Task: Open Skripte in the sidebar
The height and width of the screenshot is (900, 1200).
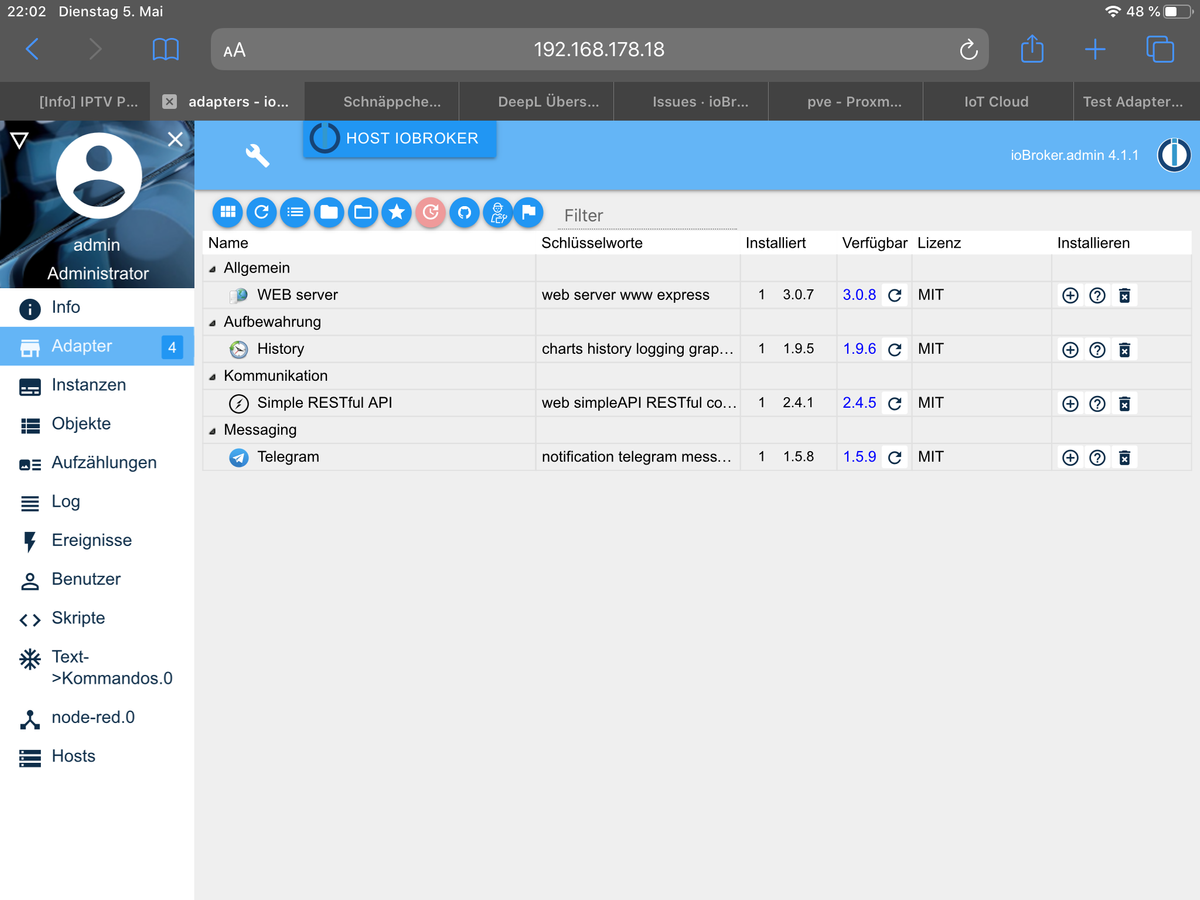Action: point(97,618)
